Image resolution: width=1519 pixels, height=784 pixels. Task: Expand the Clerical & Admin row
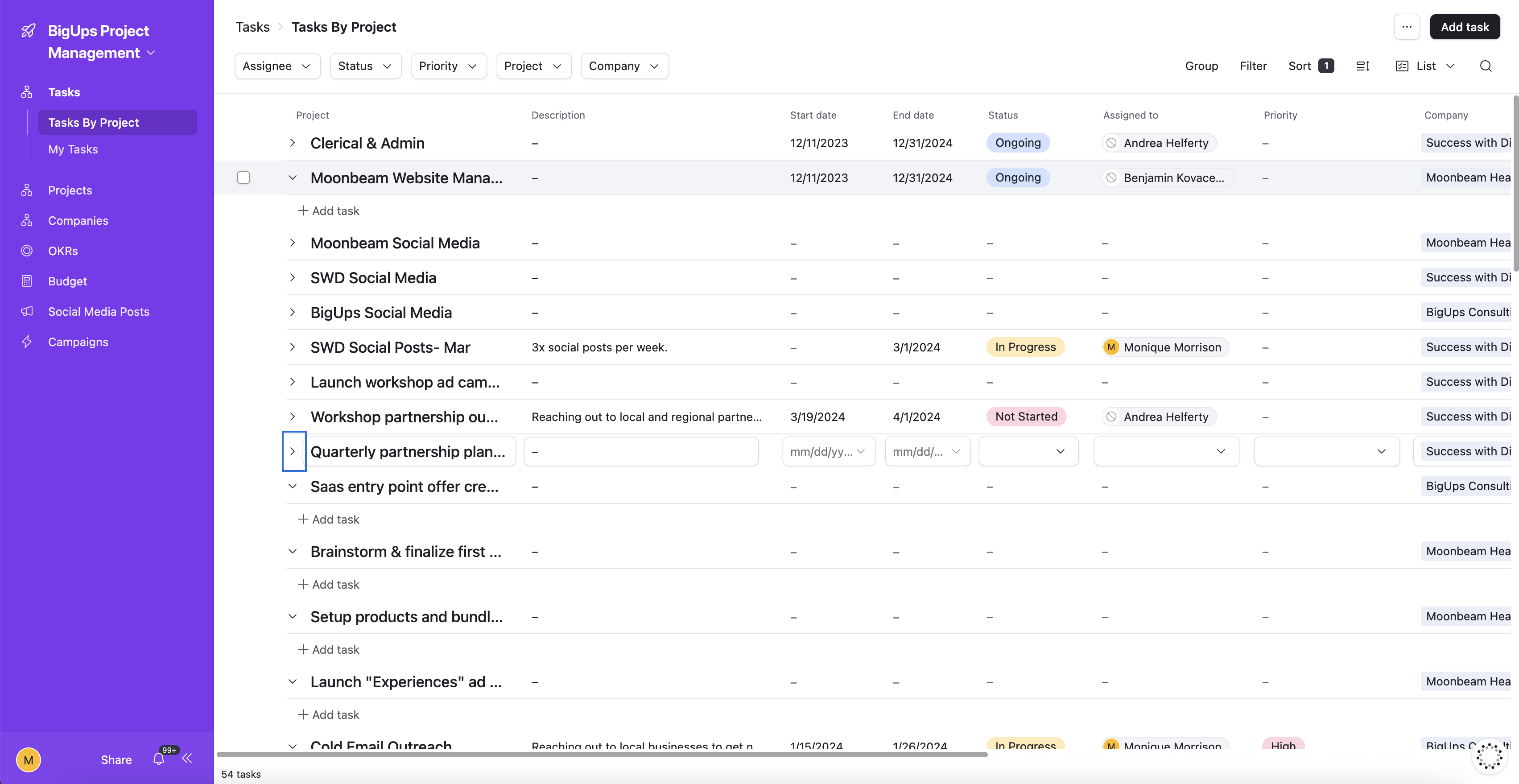tap(293, 143)
